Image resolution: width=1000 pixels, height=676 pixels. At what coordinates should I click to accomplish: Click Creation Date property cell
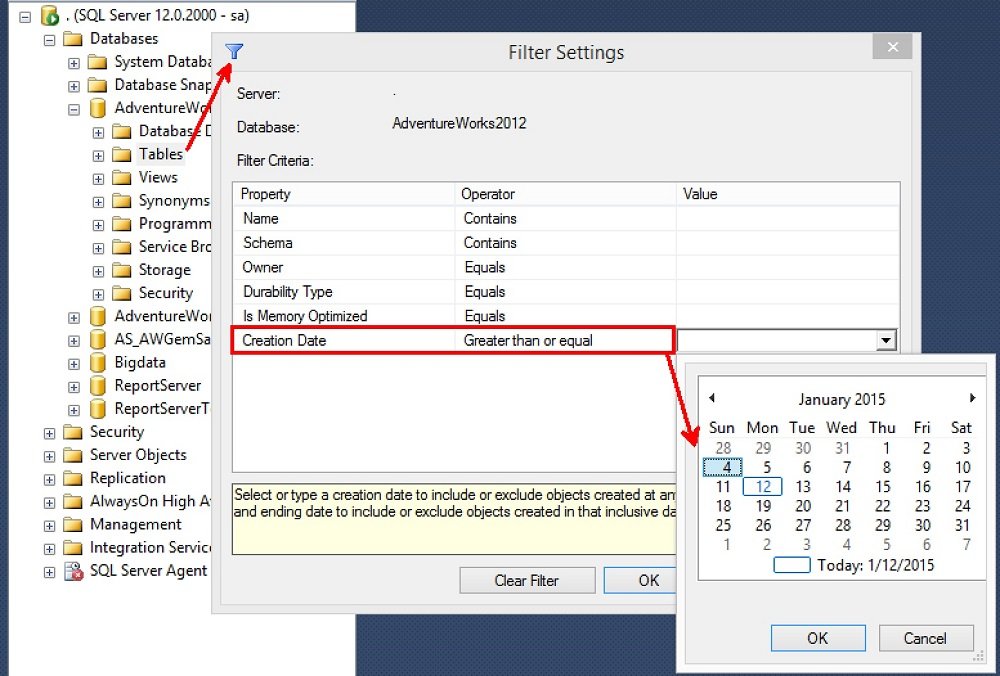point(344,340)
